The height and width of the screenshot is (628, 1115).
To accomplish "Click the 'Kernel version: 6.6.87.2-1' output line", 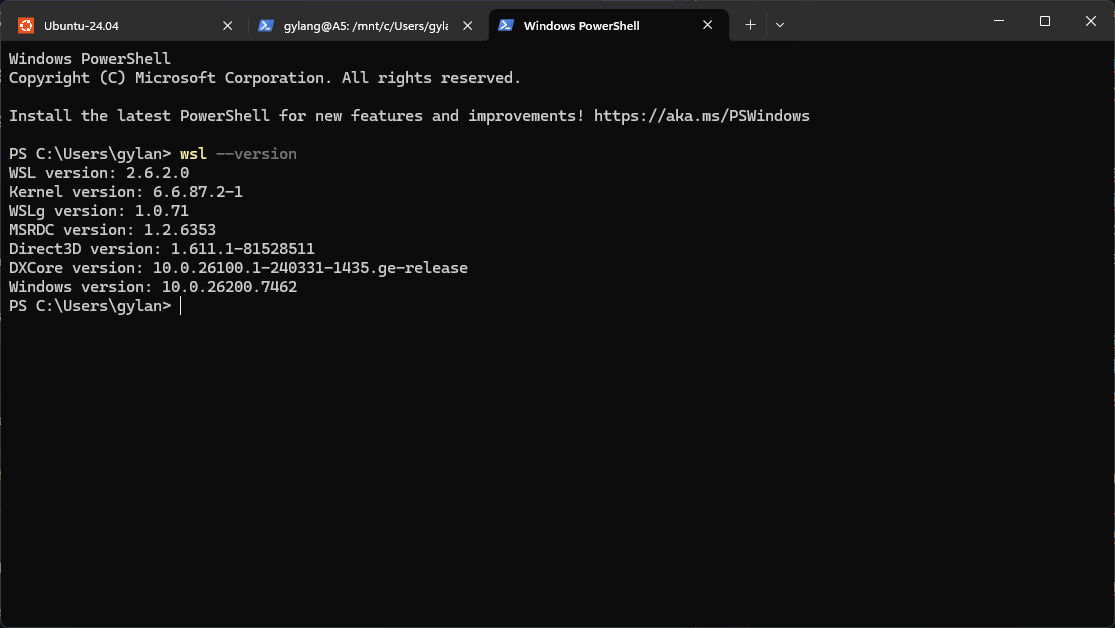I will 126,192.
